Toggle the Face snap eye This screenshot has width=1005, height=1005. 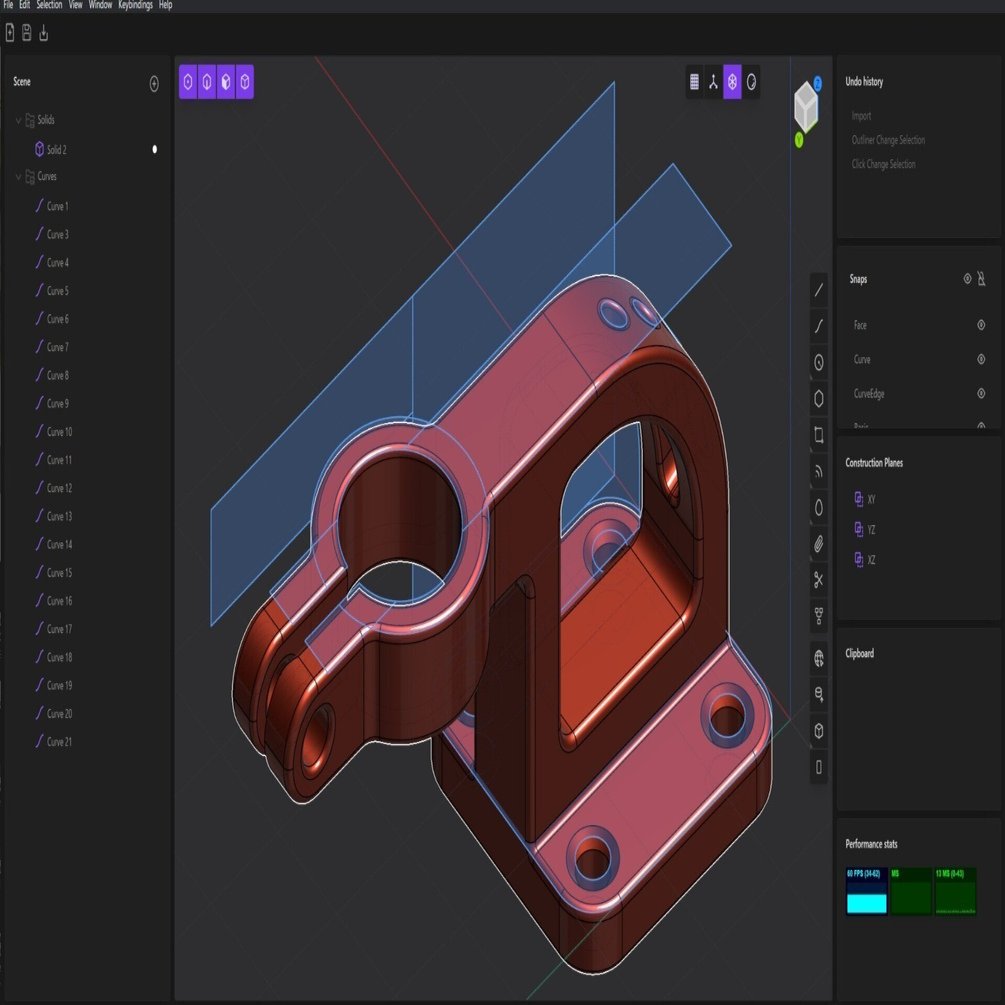tap(981, 325)
